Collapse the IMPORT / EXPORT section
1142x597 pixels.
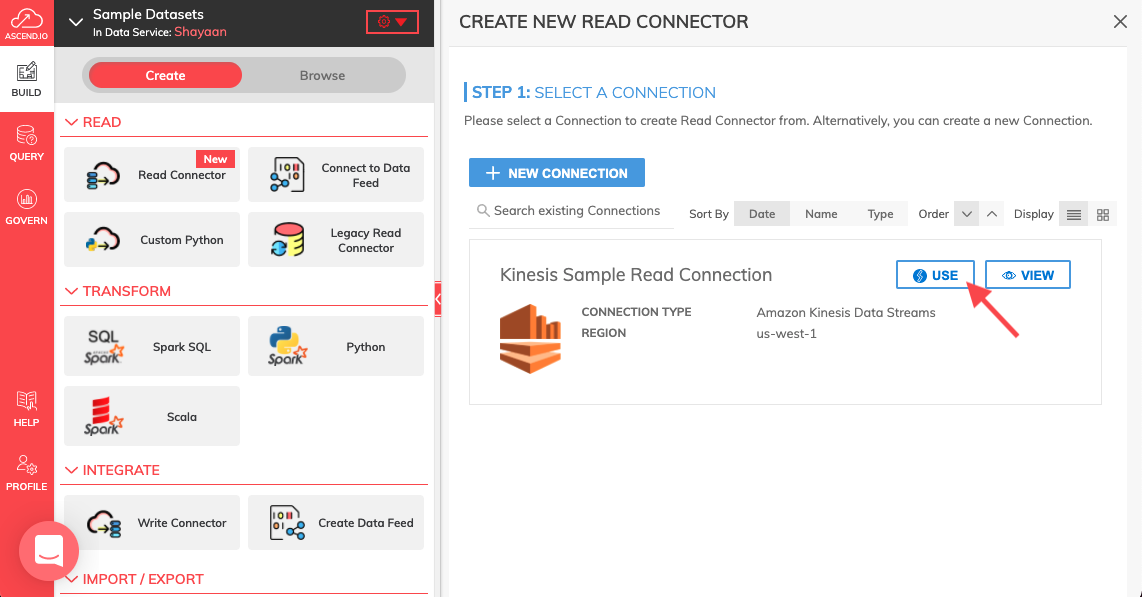tap(71, 579)
